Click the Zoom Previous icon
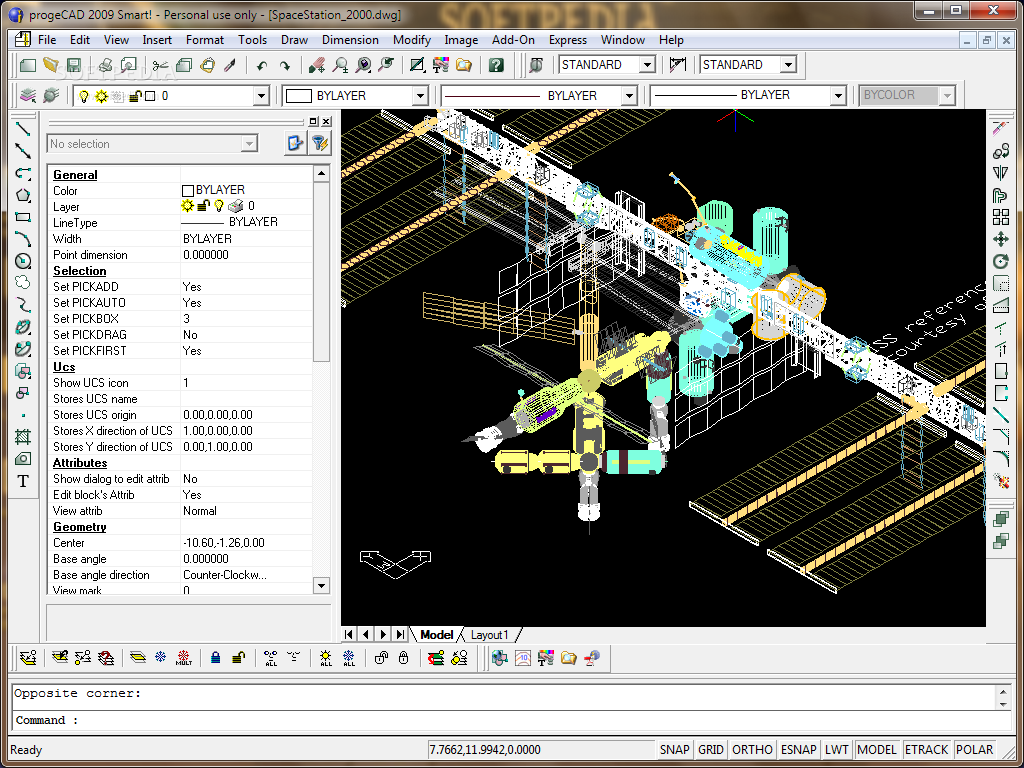Screen dimensions: 1024x768 click(x=387, y=65)
